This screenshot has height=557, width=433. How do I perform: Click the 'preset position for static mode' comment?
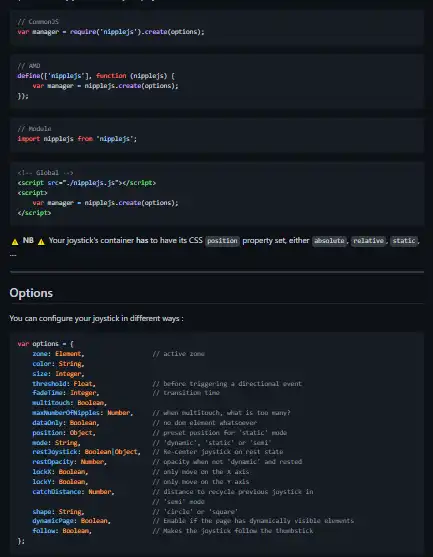point(220,432)
